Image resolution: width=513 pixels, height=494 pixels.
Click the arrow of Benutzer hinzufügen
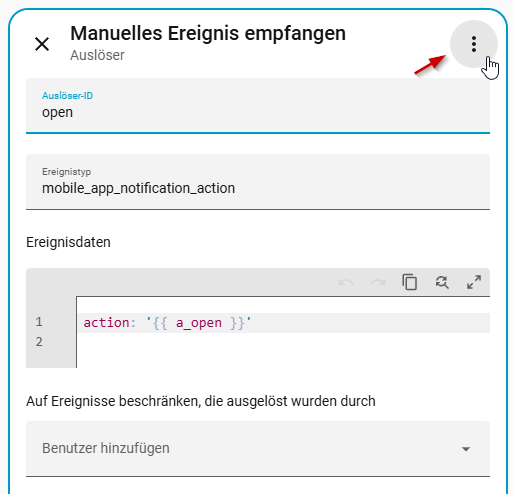click(466, 449)
